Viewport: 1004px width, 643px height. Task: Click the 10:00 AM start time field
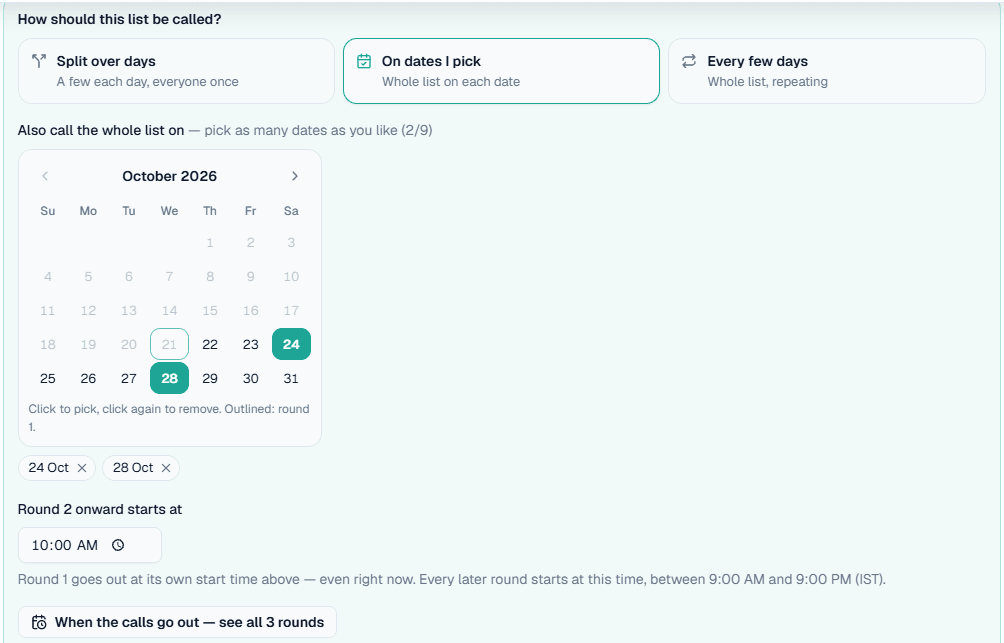coord(90,545)
